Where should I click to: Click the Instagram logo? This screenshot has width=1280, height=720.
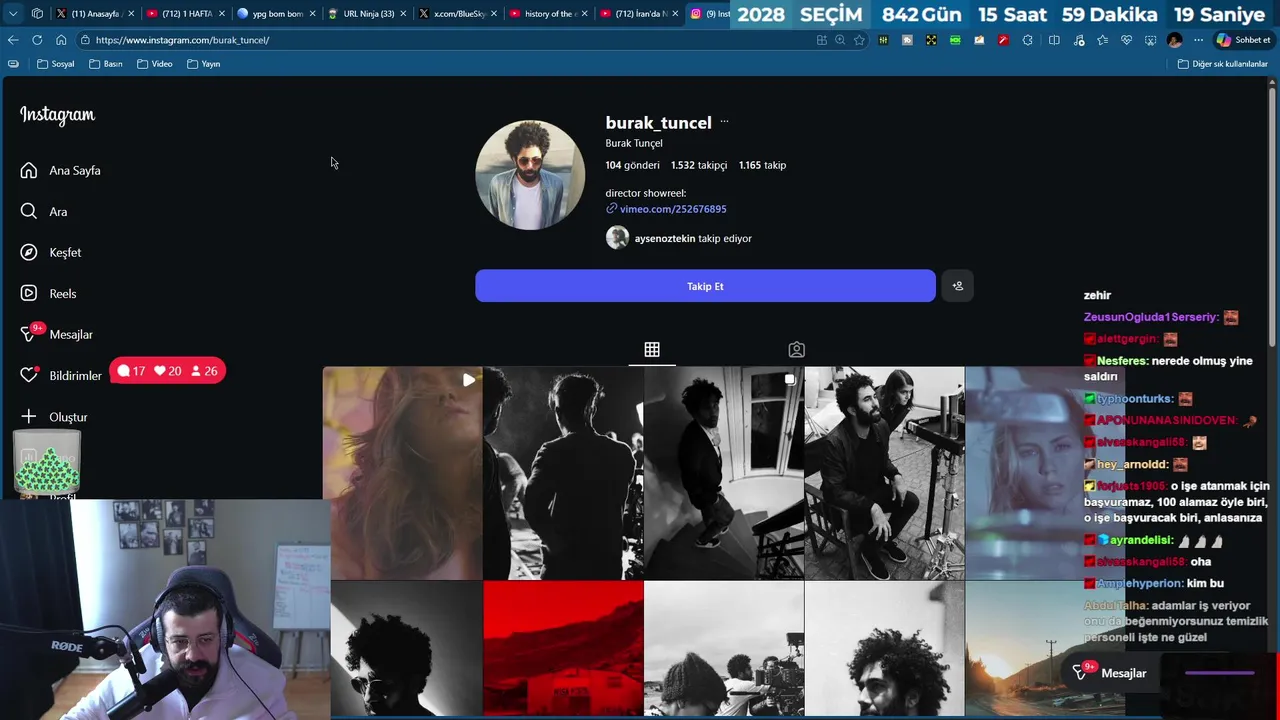57,115
